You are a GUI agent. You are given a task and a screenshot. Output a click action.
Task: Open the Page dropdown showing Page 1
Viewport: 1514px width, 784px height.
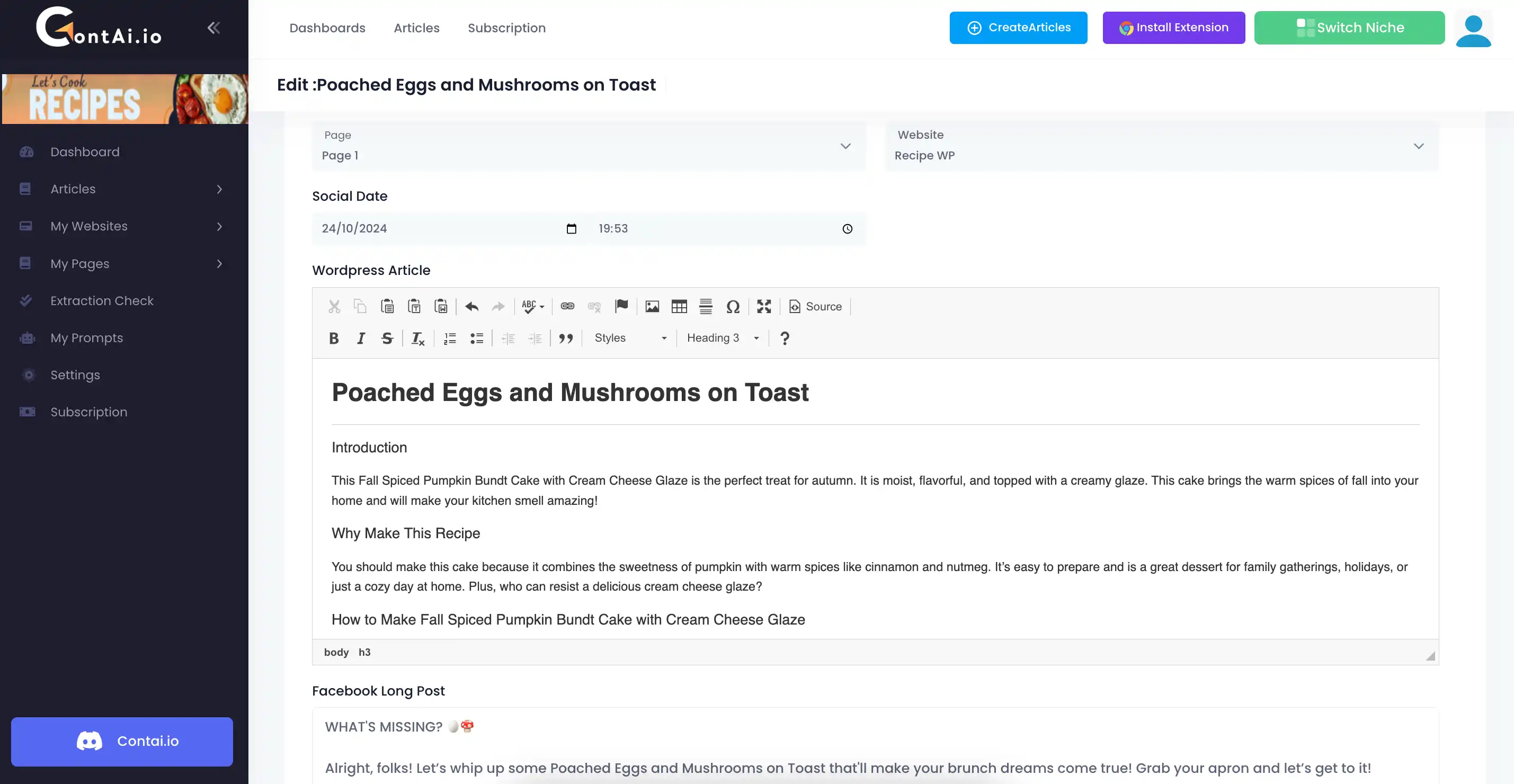589,146
